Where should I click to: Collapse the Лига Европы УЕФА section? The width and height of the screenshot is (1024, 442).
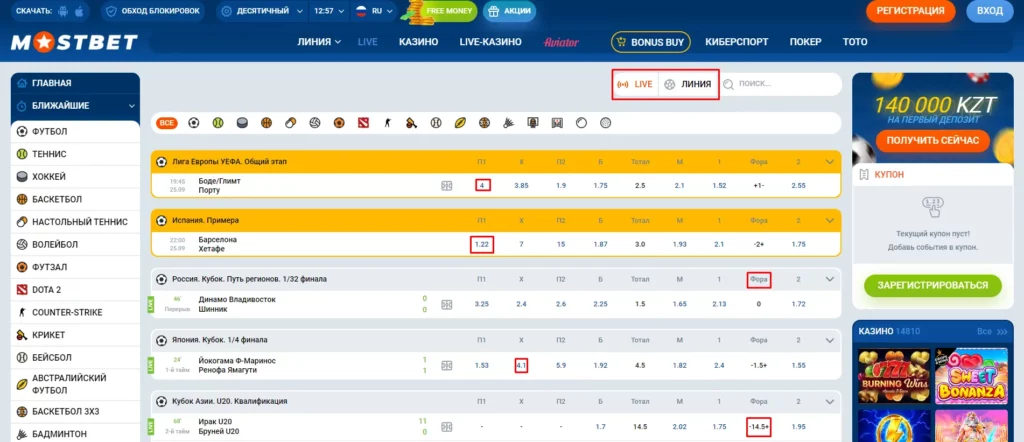(x=830, y=161)
